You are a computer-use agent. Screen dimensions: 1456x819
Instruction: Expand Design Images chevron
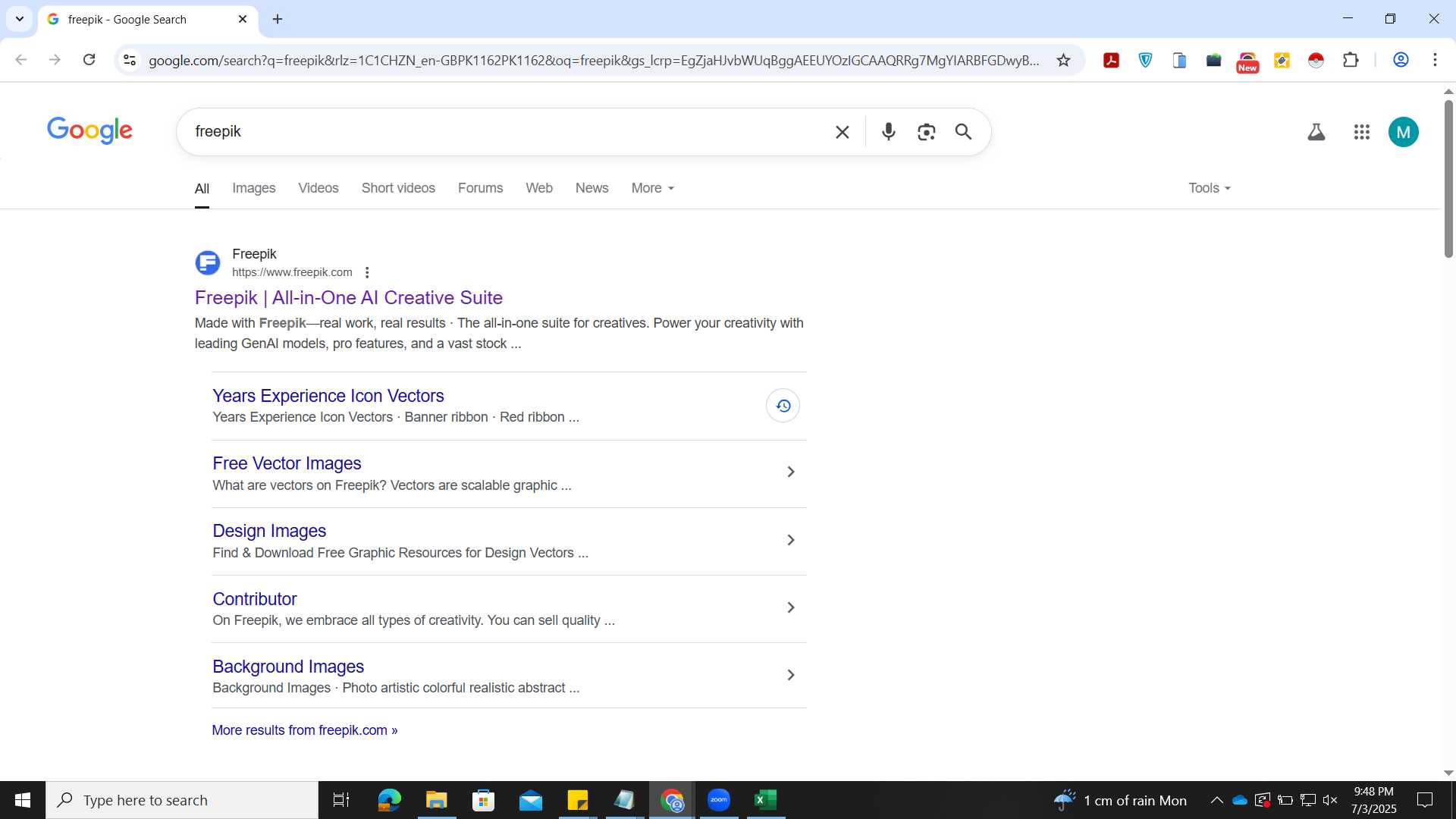(x=790, y=540)
